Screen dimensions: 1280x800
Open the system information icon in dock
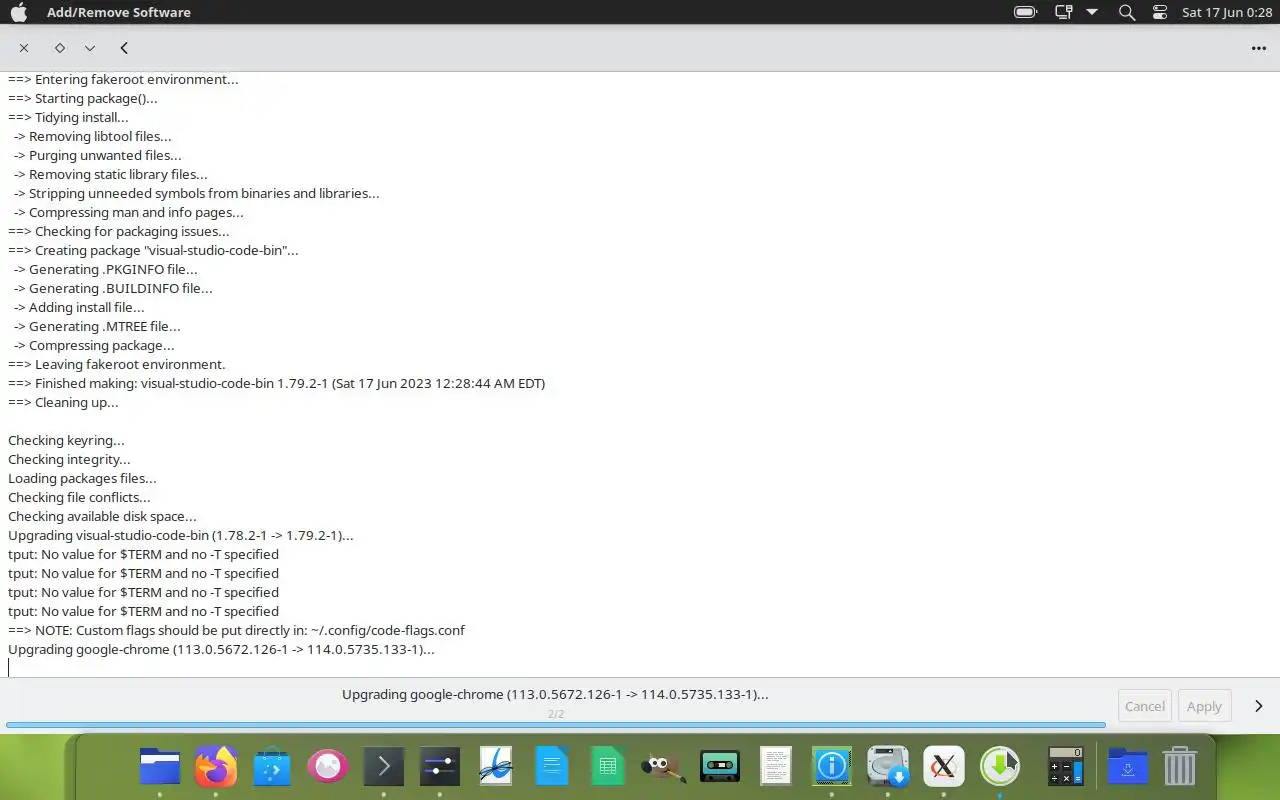pos(832,767)
